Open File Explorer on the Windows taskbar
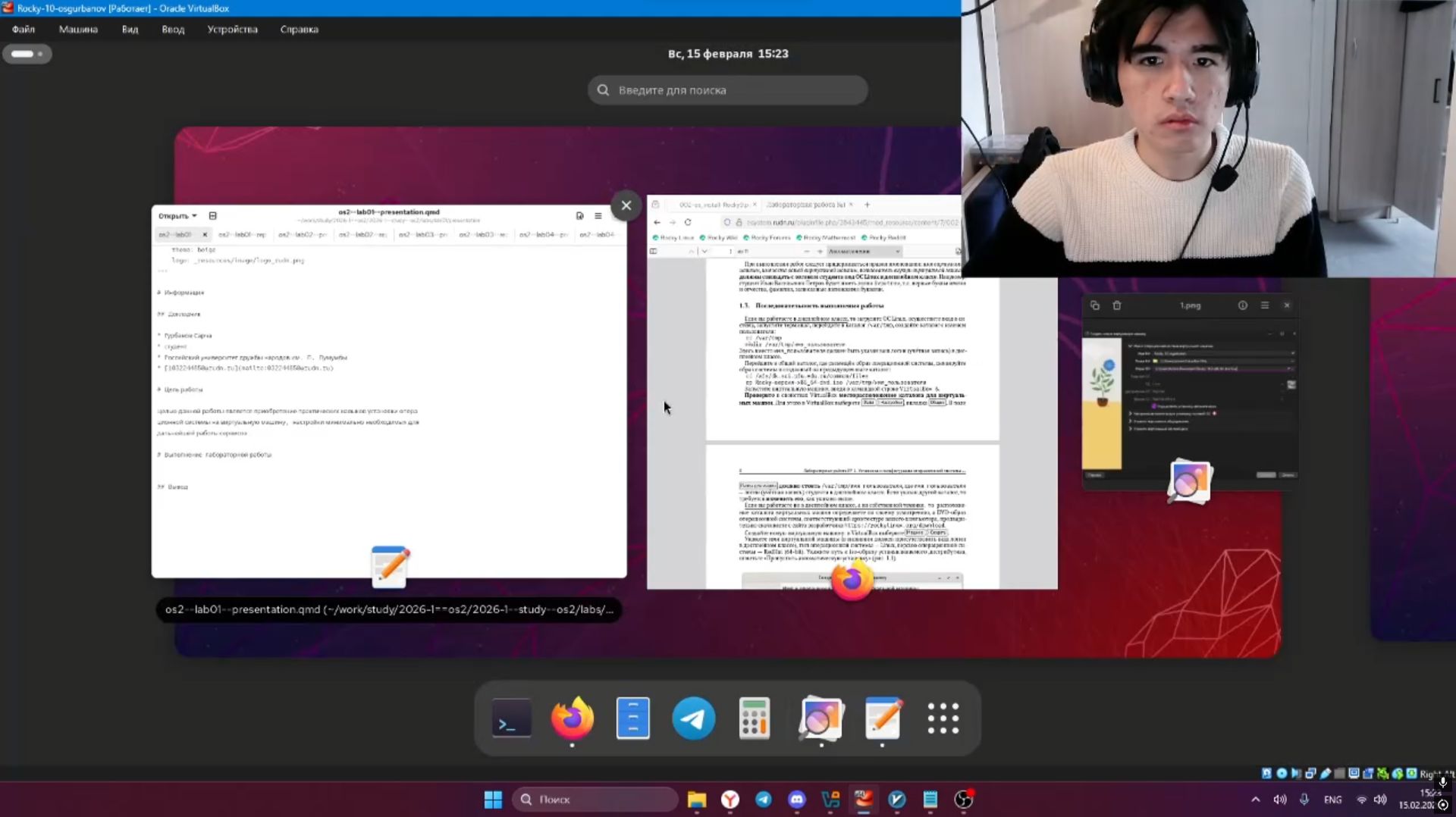 coord(697,800)
